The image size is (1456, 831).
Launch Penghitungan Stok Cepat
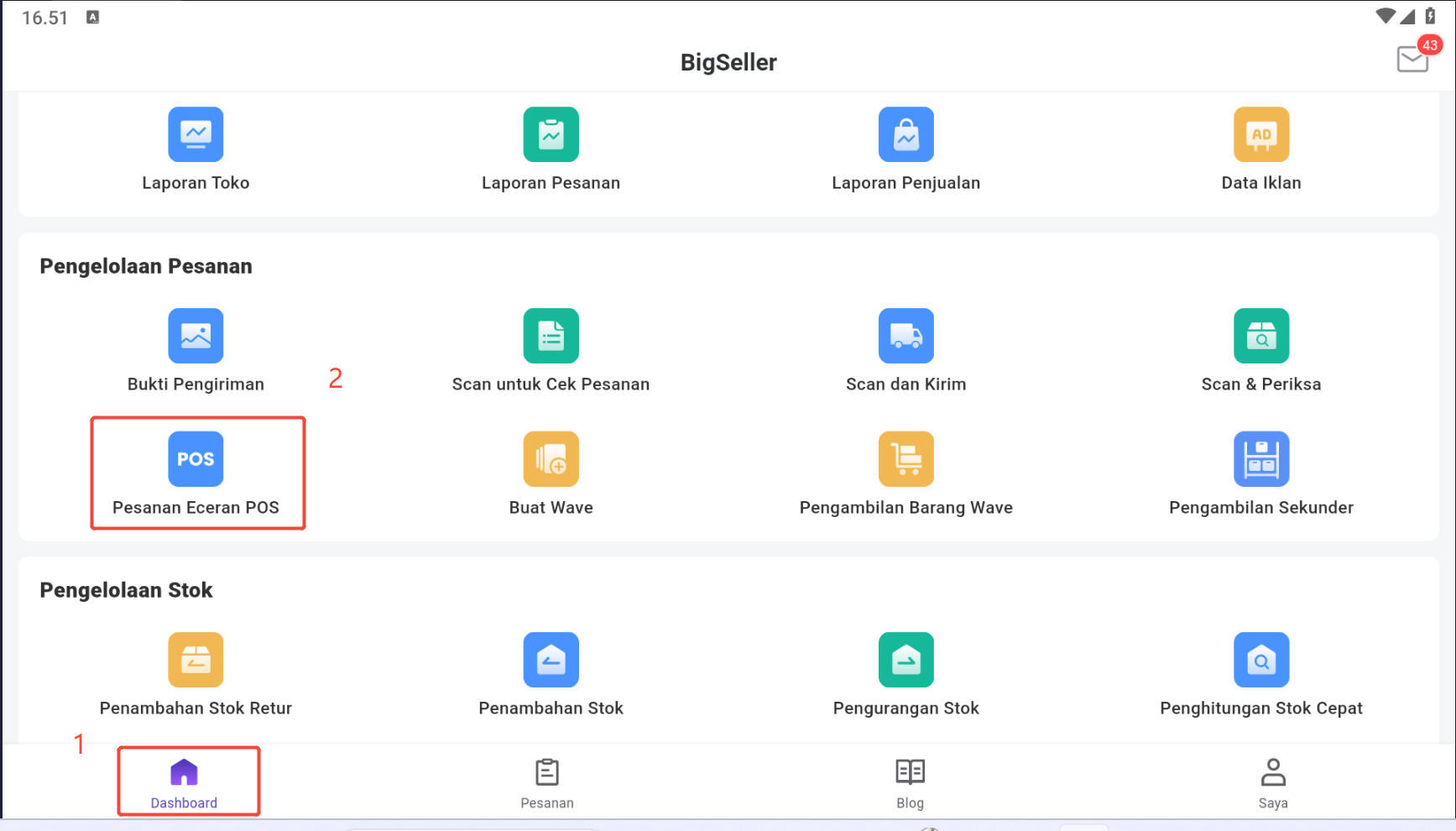[x=1260, y=660]
